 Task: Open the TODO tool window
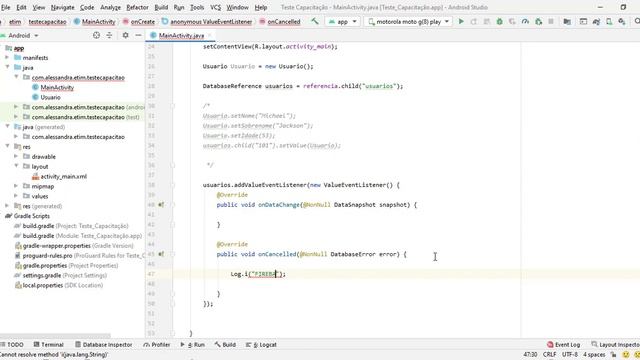coord(12,345)
